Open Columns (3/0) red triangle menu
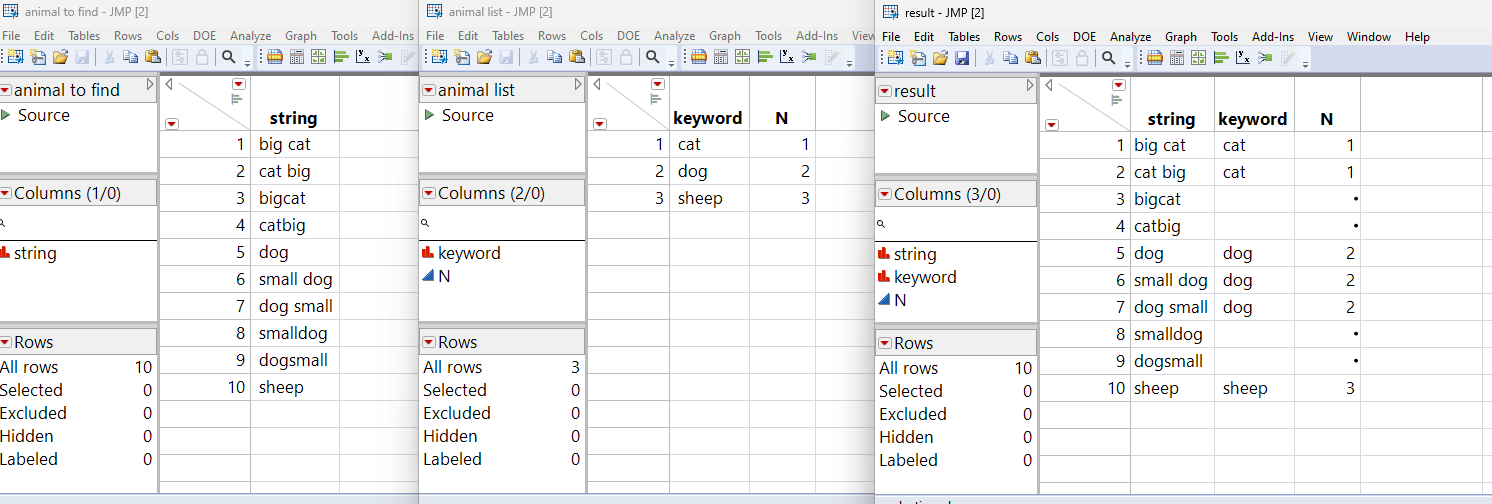 (x=884, y=194)
